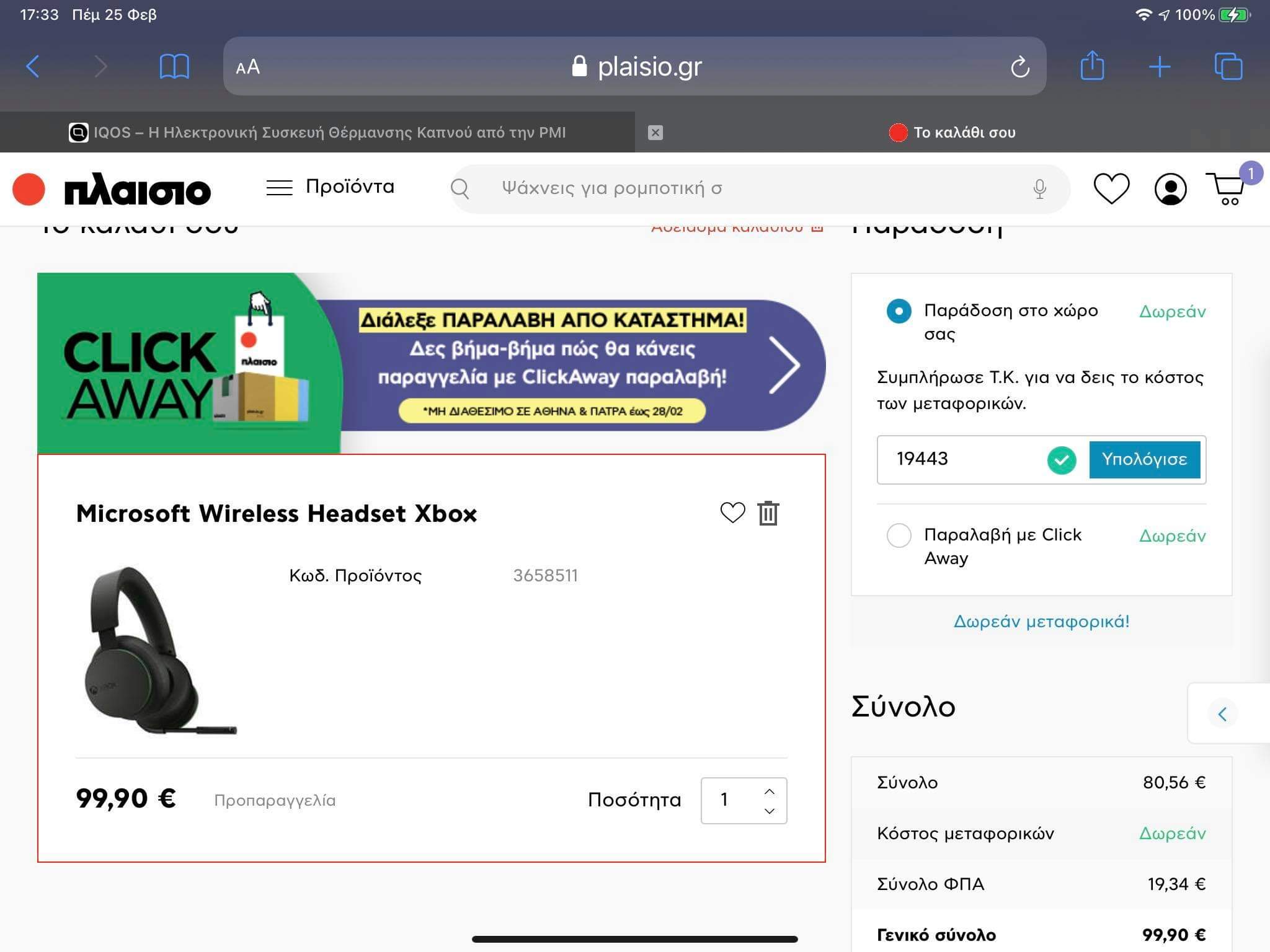The height and width of the screenshot is (952, 1270).
Task: Click the green postal code checkmark
Action: [1062, 460]
